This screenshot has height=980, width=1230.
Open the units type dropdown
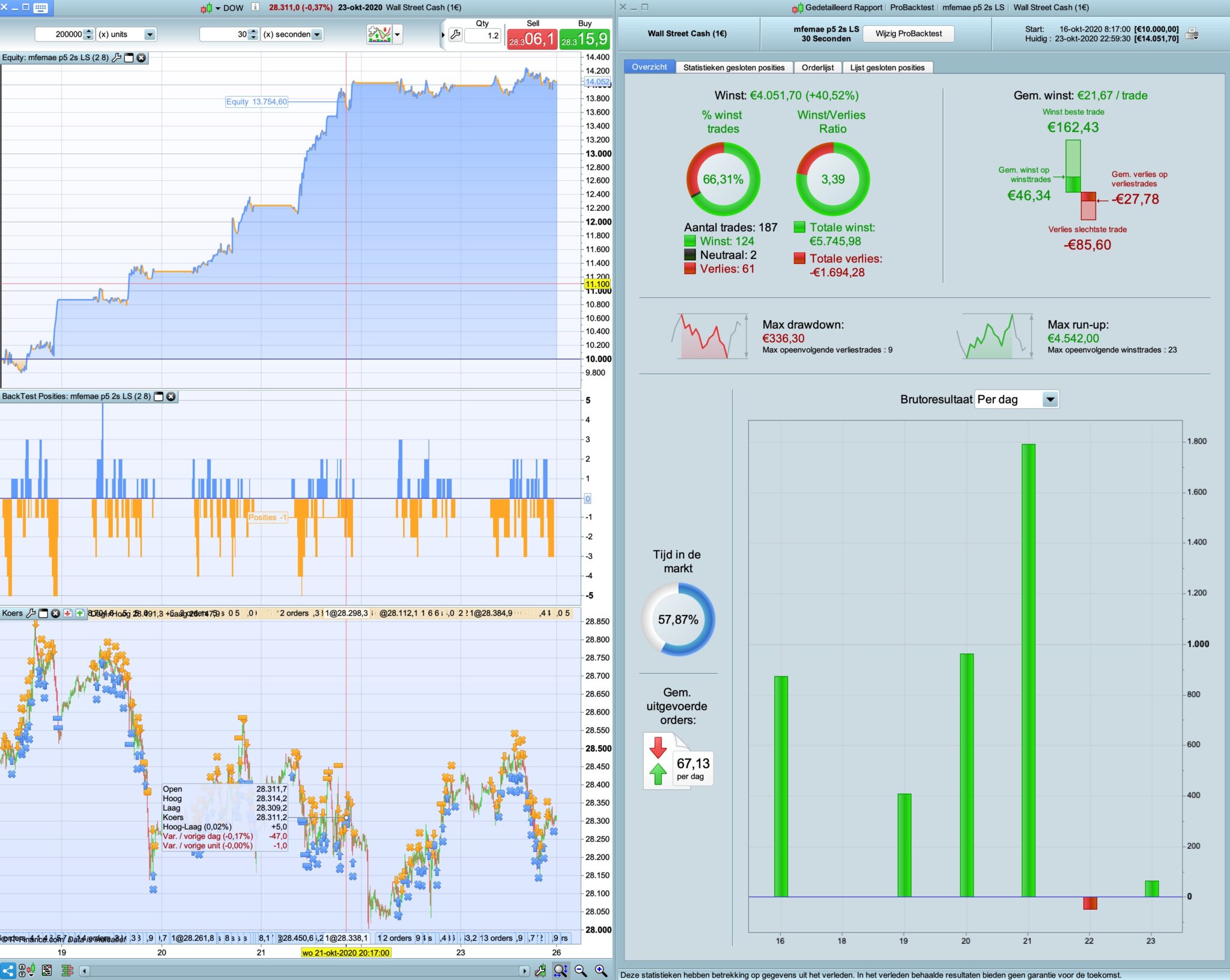[150, 34]
